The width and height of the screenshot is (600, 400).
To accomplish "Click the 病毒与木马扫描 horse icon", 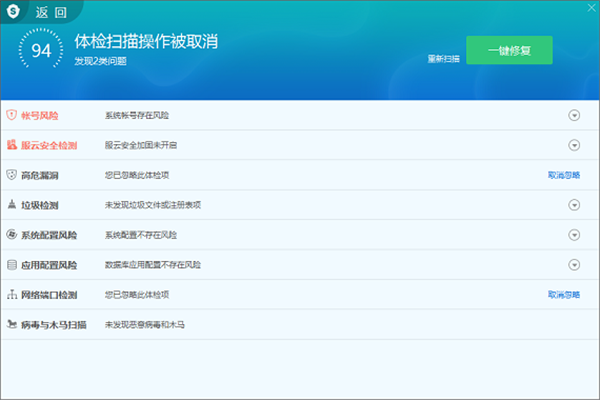I will pyautogui.click(x=12, y=325).
